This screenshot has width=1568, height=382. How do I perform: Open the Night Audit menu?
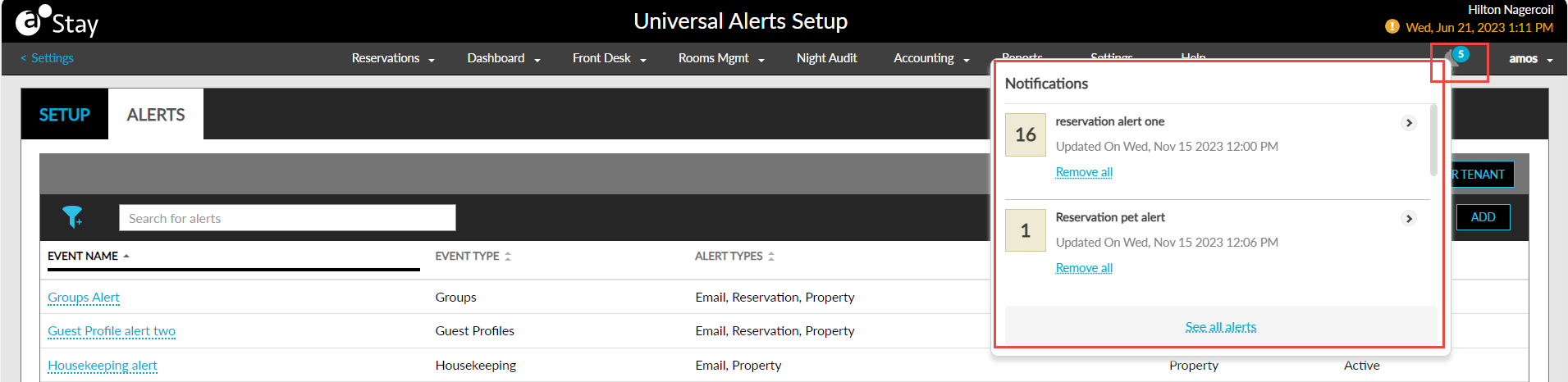[x=826, y=58]
